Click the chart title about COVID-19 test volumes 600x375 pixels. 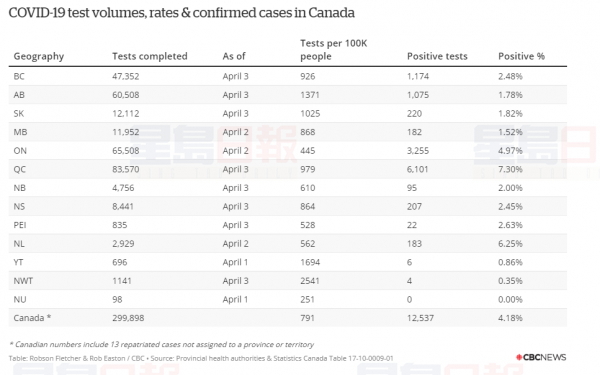pos(181,13)
